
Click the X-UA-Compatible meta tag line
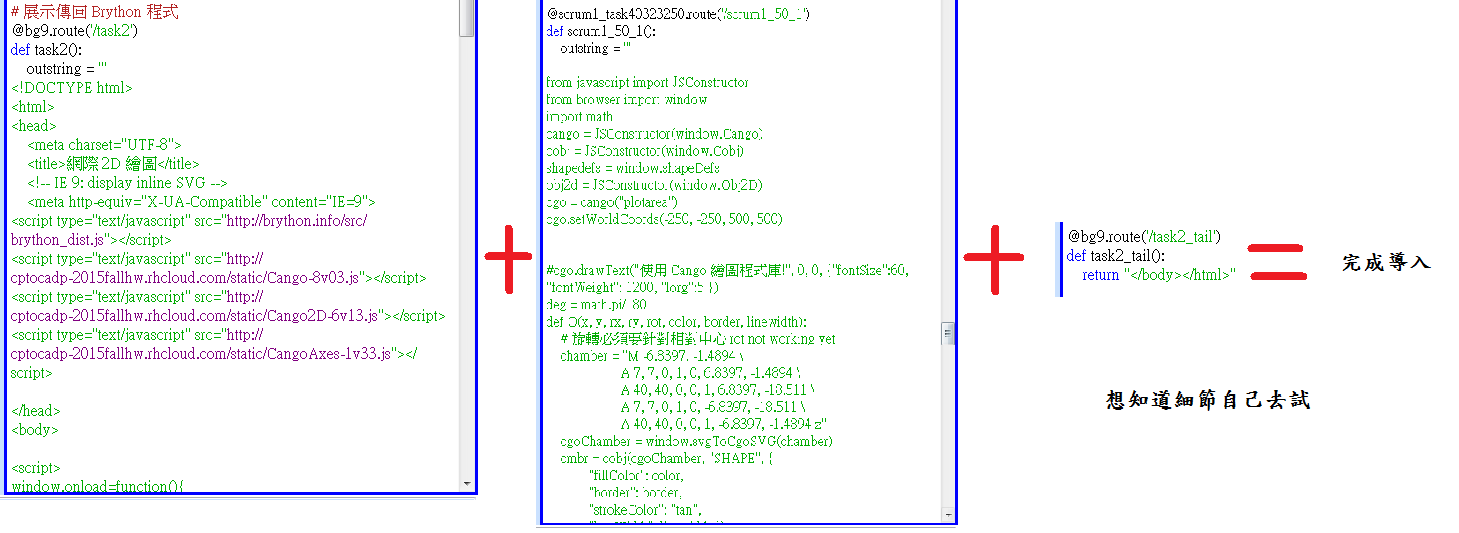pos(201,202)
